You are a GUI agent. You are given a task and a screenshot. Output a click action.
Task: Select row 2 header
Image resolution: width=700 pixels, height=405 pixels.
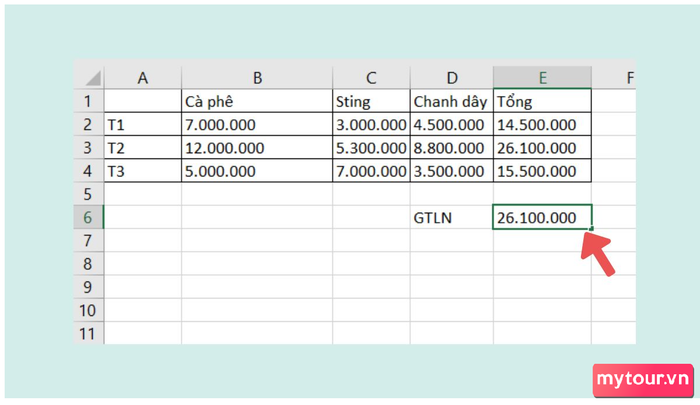tap(88, 124)
